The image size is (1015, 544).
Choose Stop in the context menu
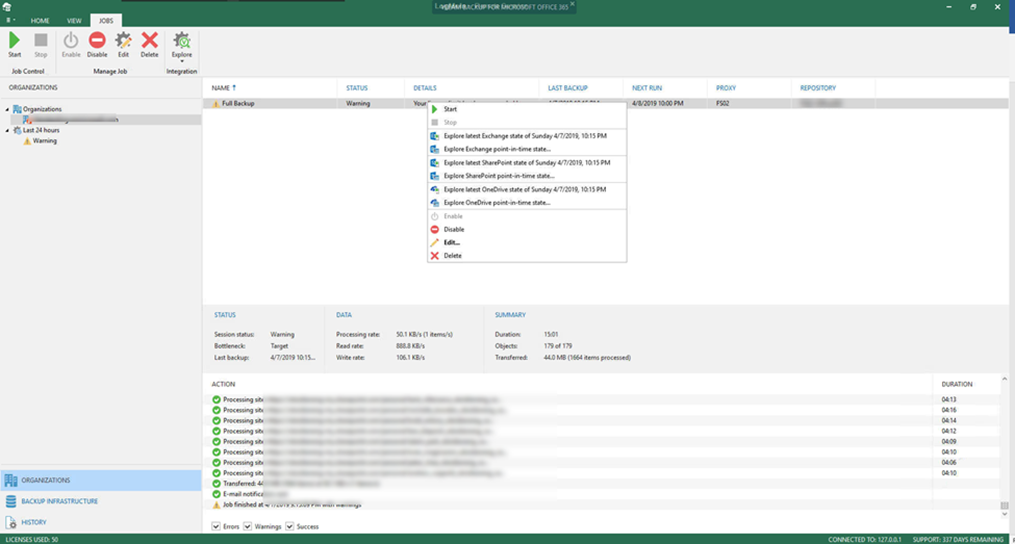[x=527, y=122]
